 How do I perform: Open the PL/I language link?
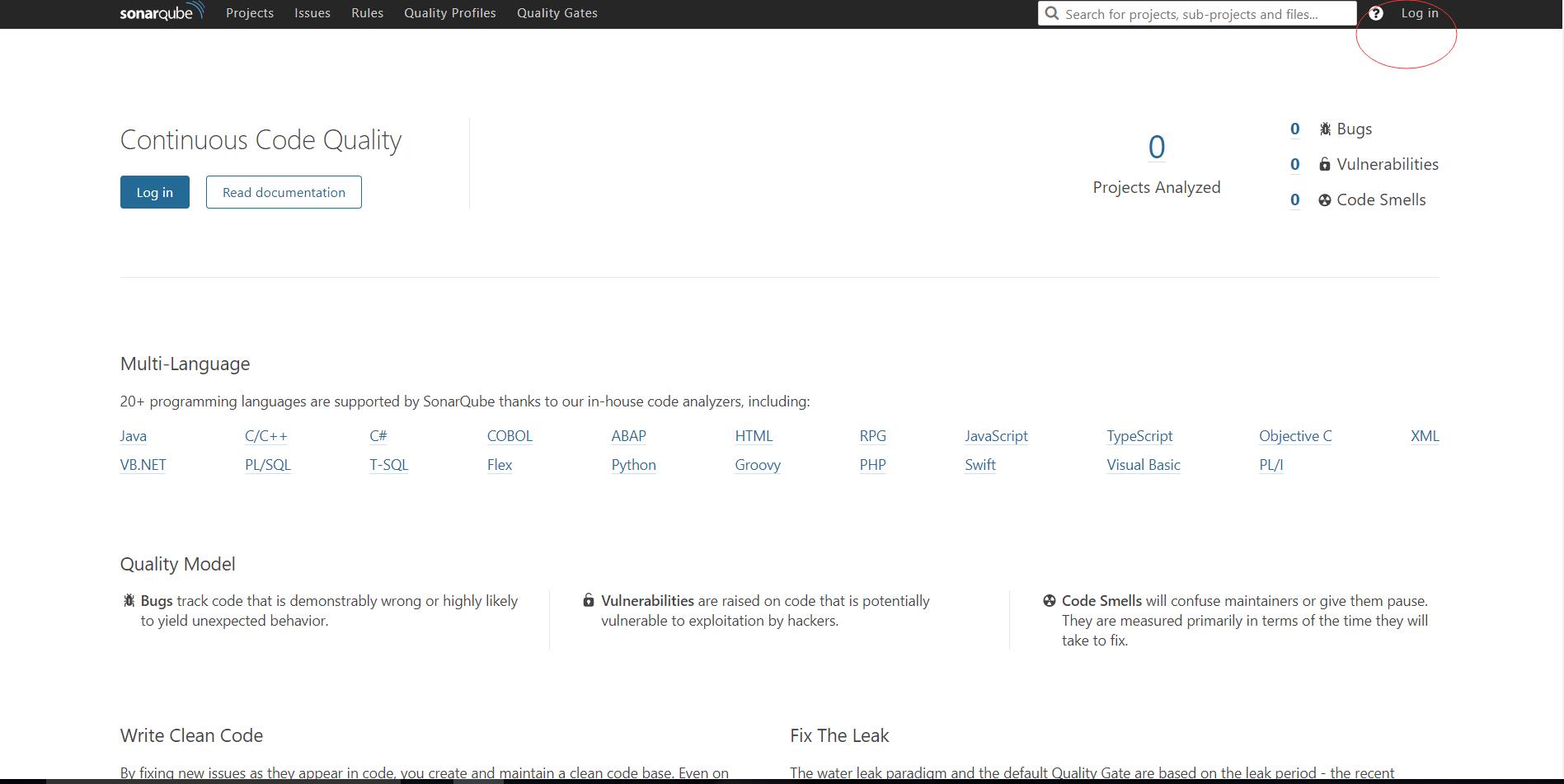tap(1271, 465)
